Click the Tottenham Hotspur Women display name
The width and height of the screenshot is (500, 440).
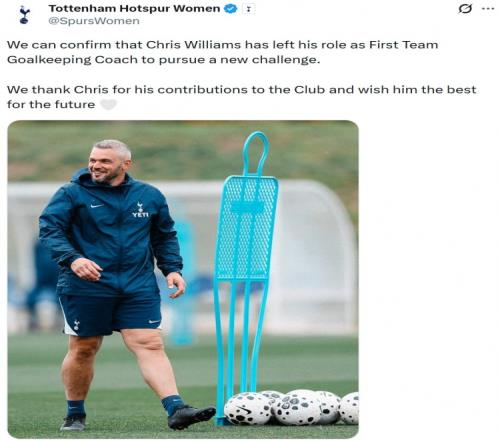pos(134,8)
